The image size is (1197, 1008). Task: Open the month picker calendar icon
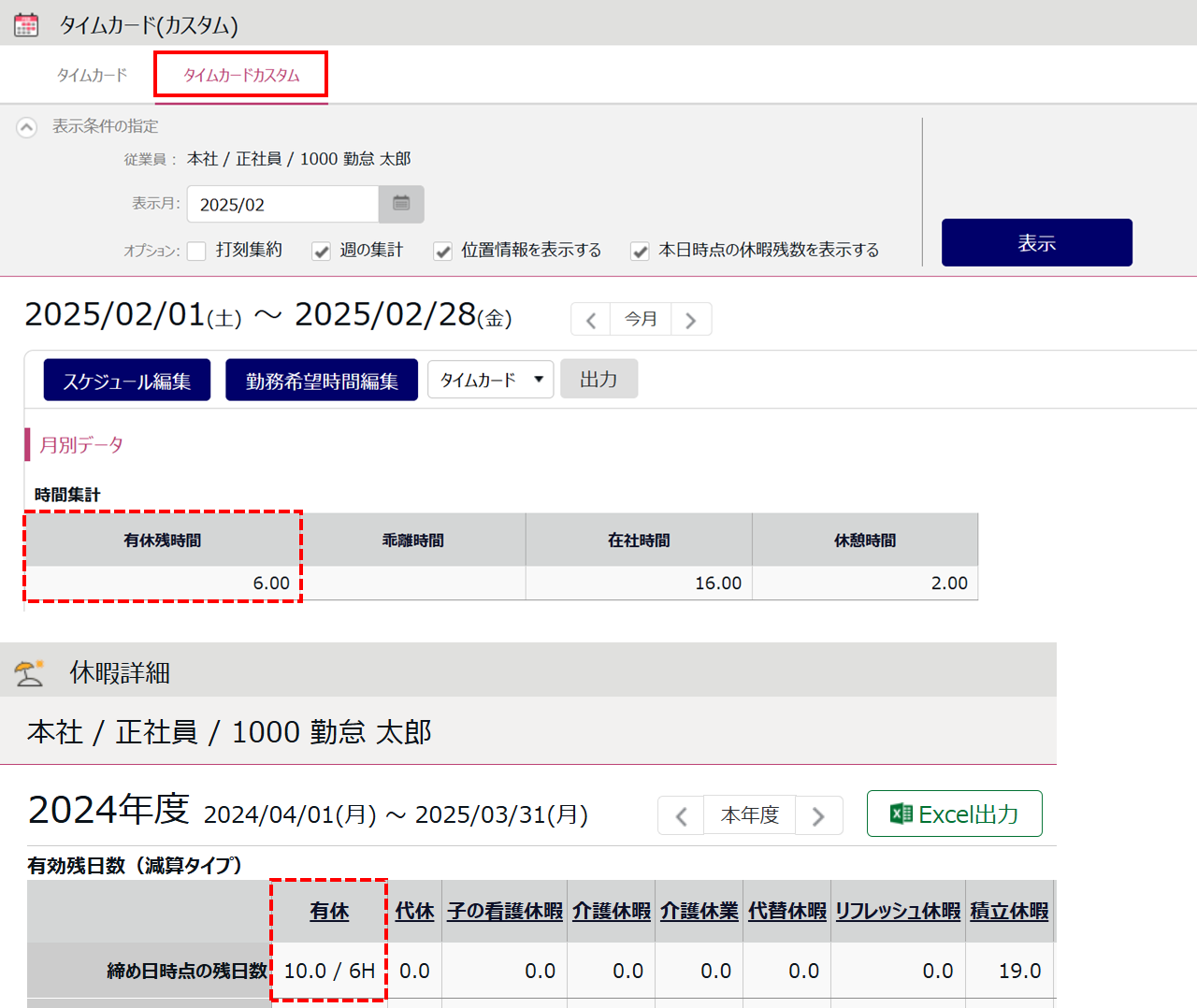401,204
